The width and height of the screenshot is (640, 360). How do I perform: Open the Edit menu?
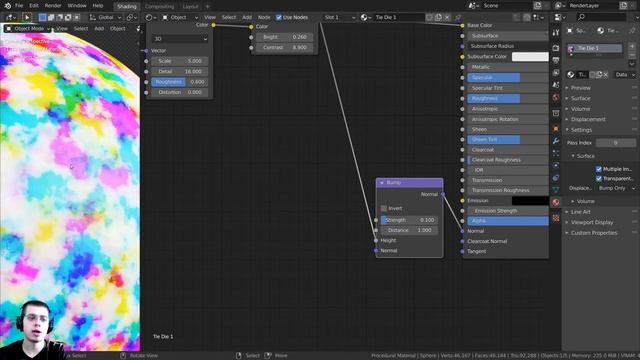point(34,6)
